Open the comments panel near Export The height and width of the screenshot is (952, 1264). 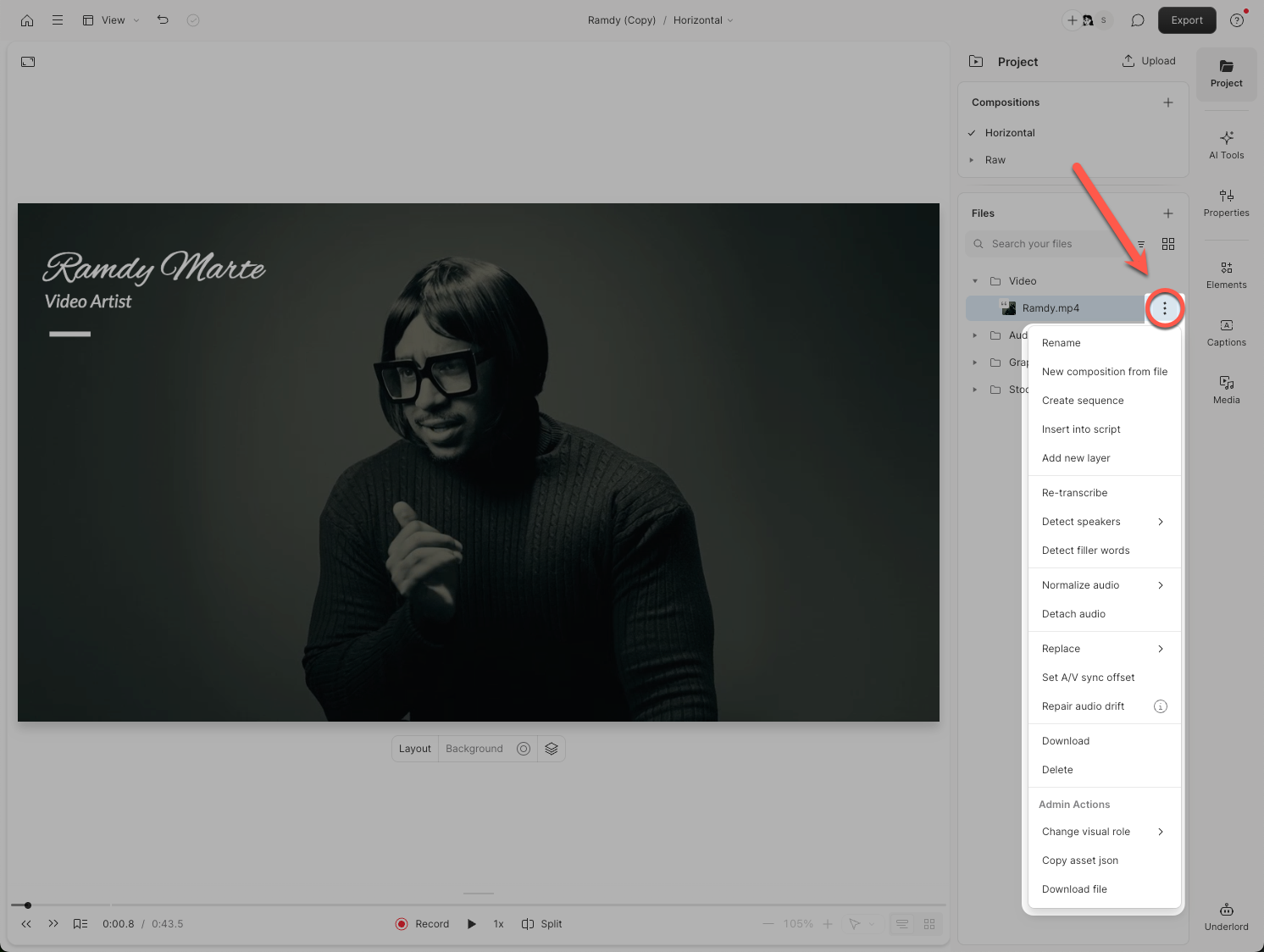pyautogui.click(x=1137, y=19)
